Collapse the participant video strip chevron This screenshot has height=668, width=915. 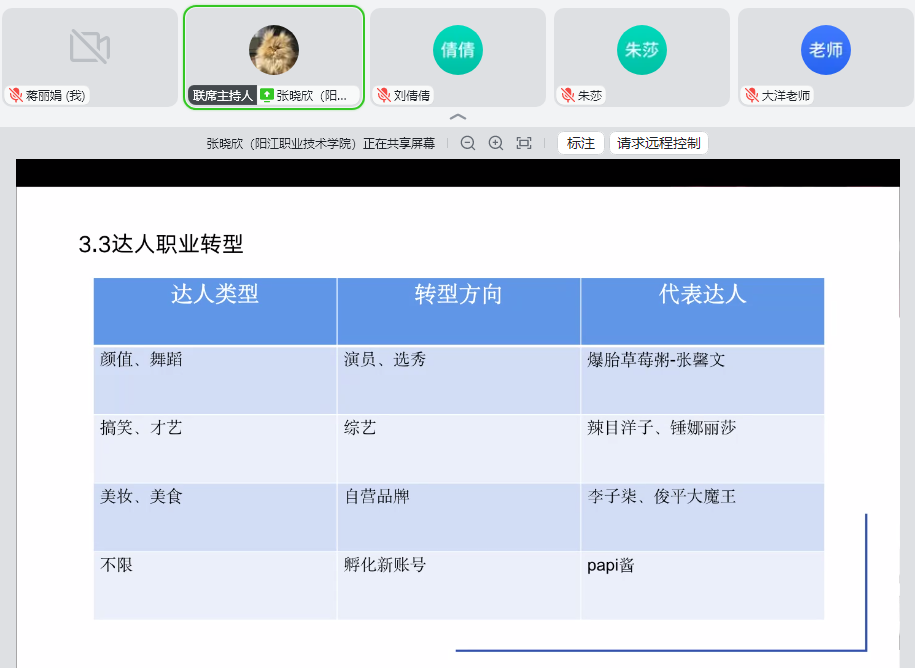(x=458, y=117)
